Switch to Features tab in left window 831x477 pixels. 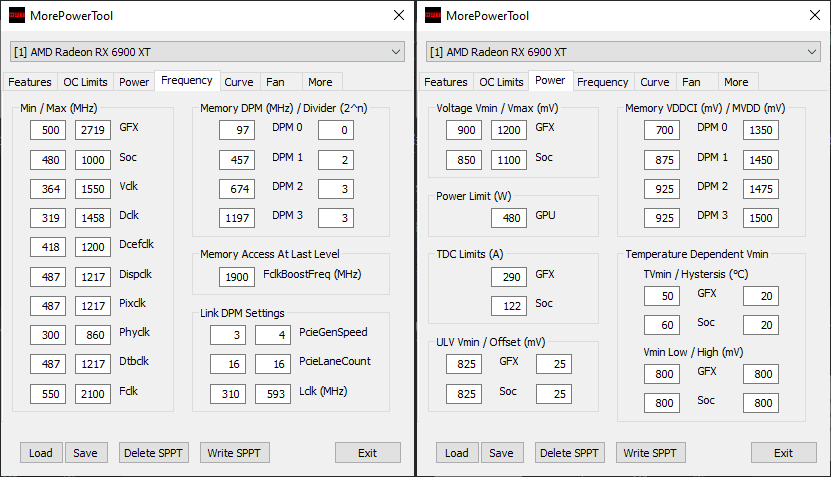pyautogui.click(x=30, y=82)
